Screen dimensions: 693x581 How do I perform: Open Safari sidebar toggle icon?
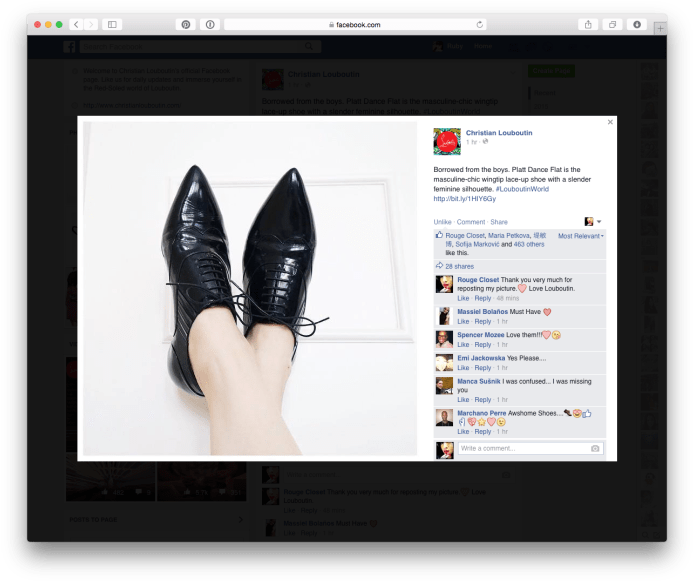coord(112,24)
